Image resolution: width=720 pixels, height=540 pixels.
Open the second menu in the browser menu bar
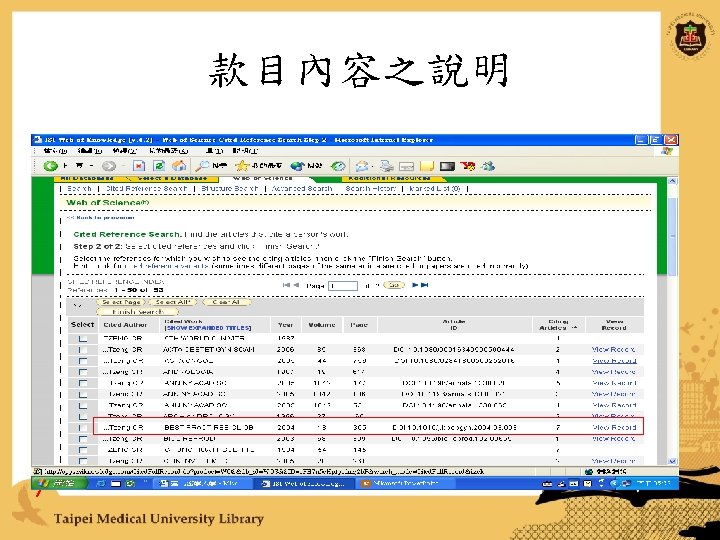point(90,151)
